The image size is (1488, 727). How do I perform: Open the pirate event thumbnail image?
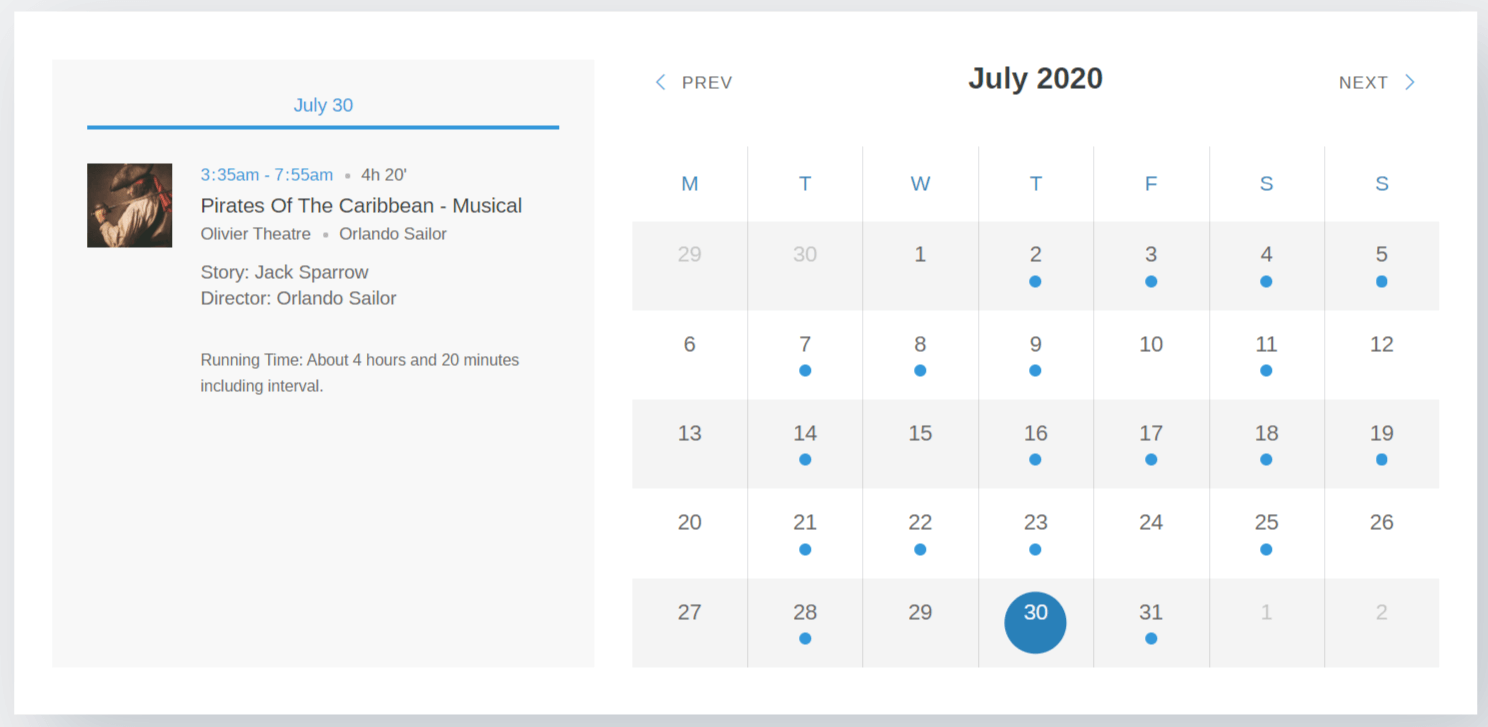click(x=129, y=204)
